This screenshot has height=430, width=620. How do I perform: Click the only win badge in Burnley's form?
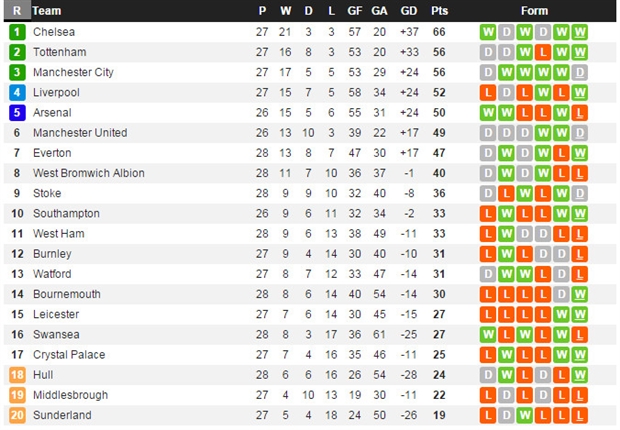tap(507, 254)
